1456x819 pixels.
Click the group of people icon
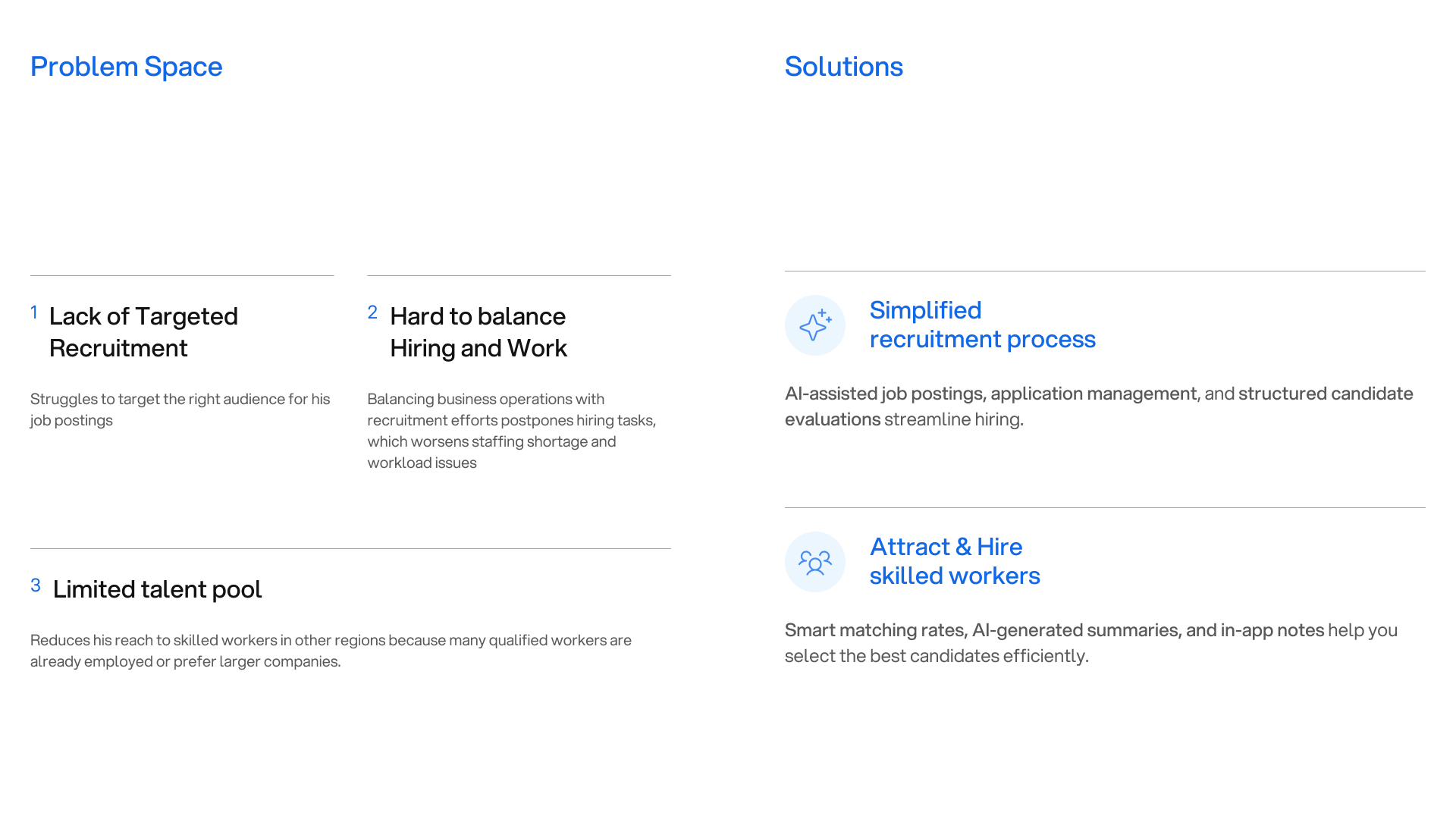point(815,562)
